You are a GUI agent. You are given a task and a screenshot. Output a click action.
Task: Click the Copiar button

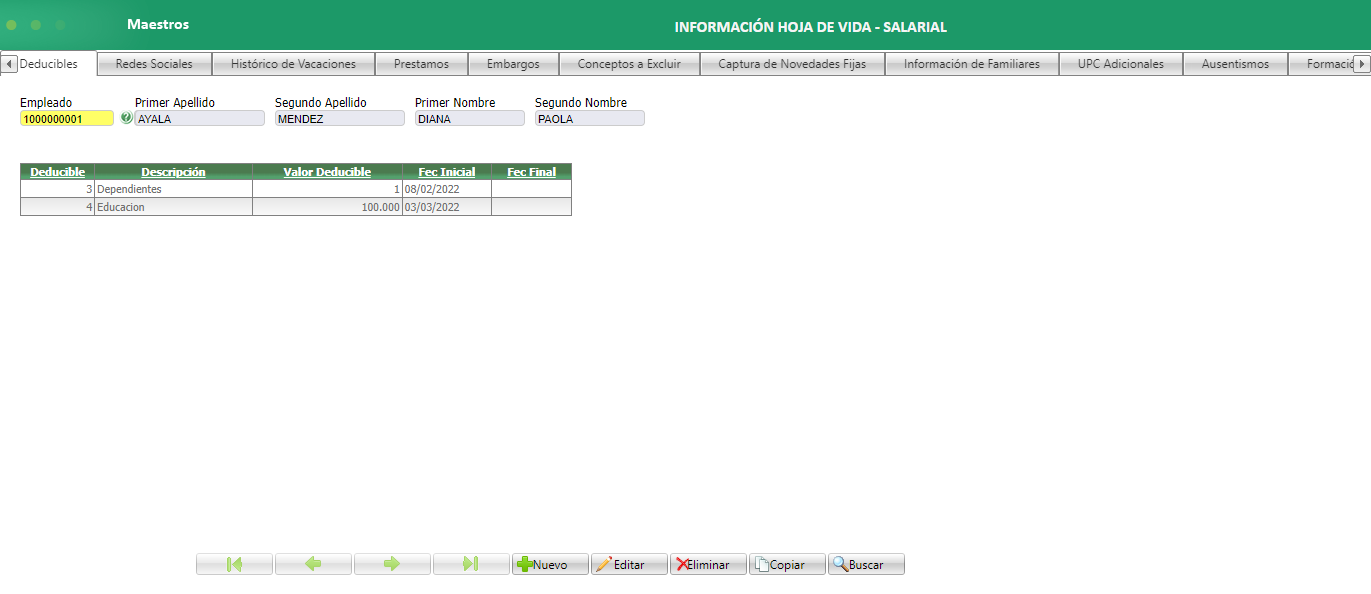(x=787, y=564)
